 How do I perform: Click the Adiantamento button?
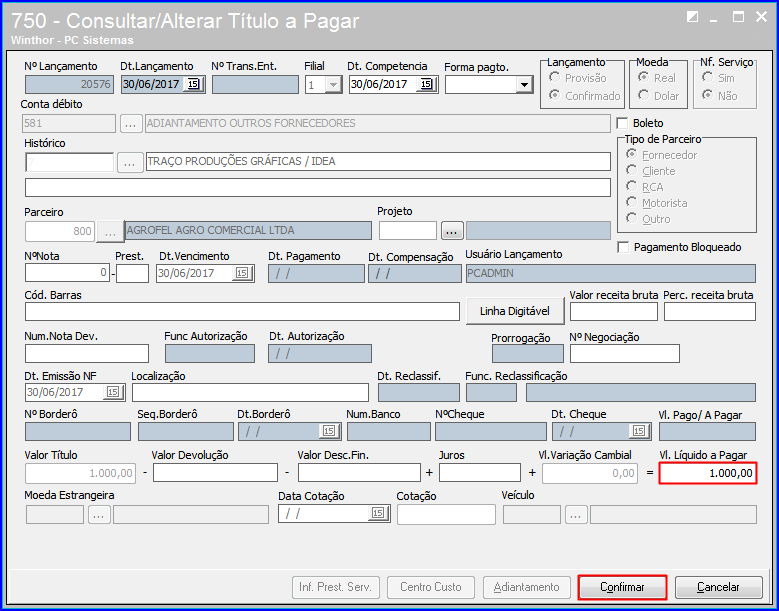527,587
